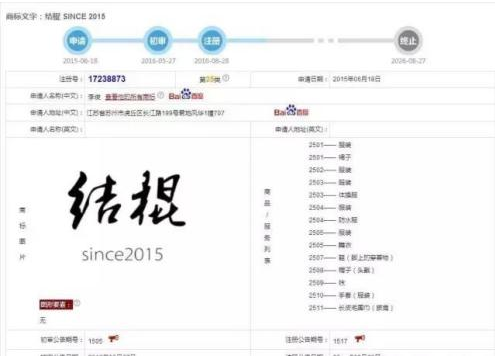Click the grey 终止 stage circle
This screenshot has width=495, height=362.
pyautogui.click(x=408, y=41)
